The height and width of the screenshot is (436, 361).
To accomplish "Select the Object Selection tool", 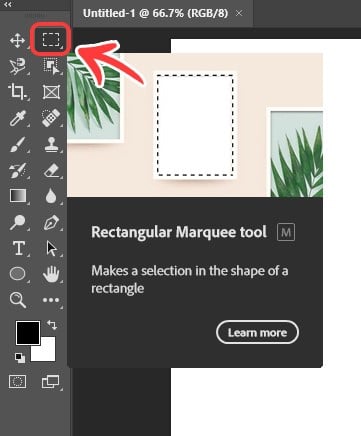I will pyautogui.click(x=51, y=66).
